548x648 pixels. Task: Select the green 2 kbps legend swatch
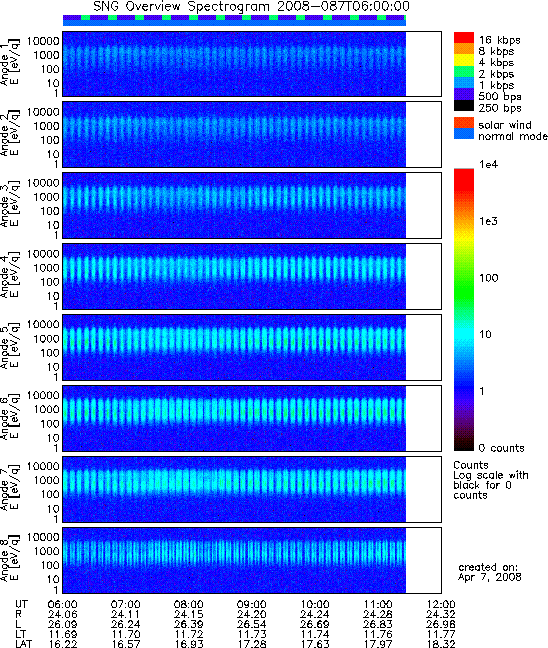[464, 71]
